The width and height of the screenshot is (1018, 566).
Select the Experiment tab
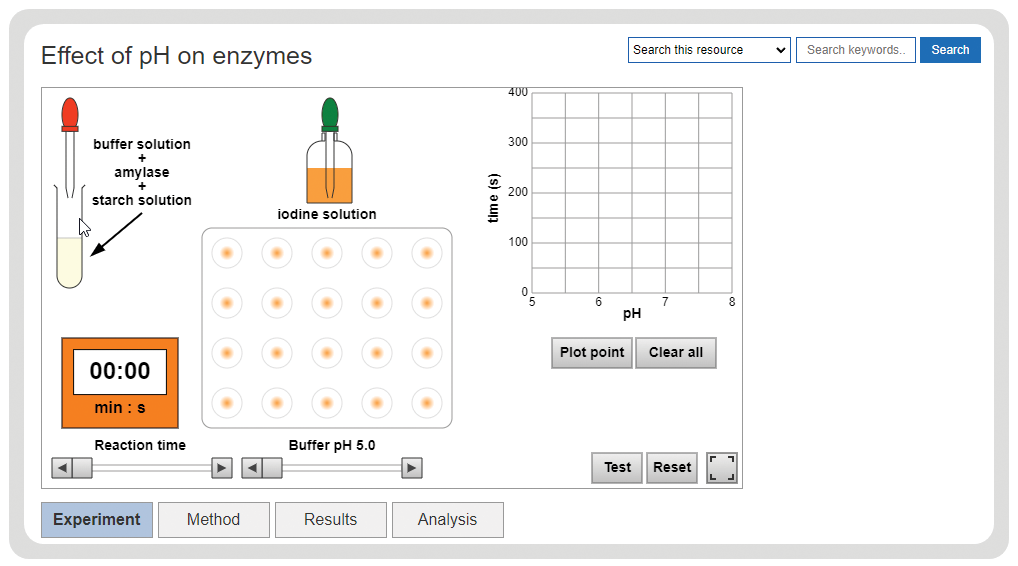click(x=97, y=520)
